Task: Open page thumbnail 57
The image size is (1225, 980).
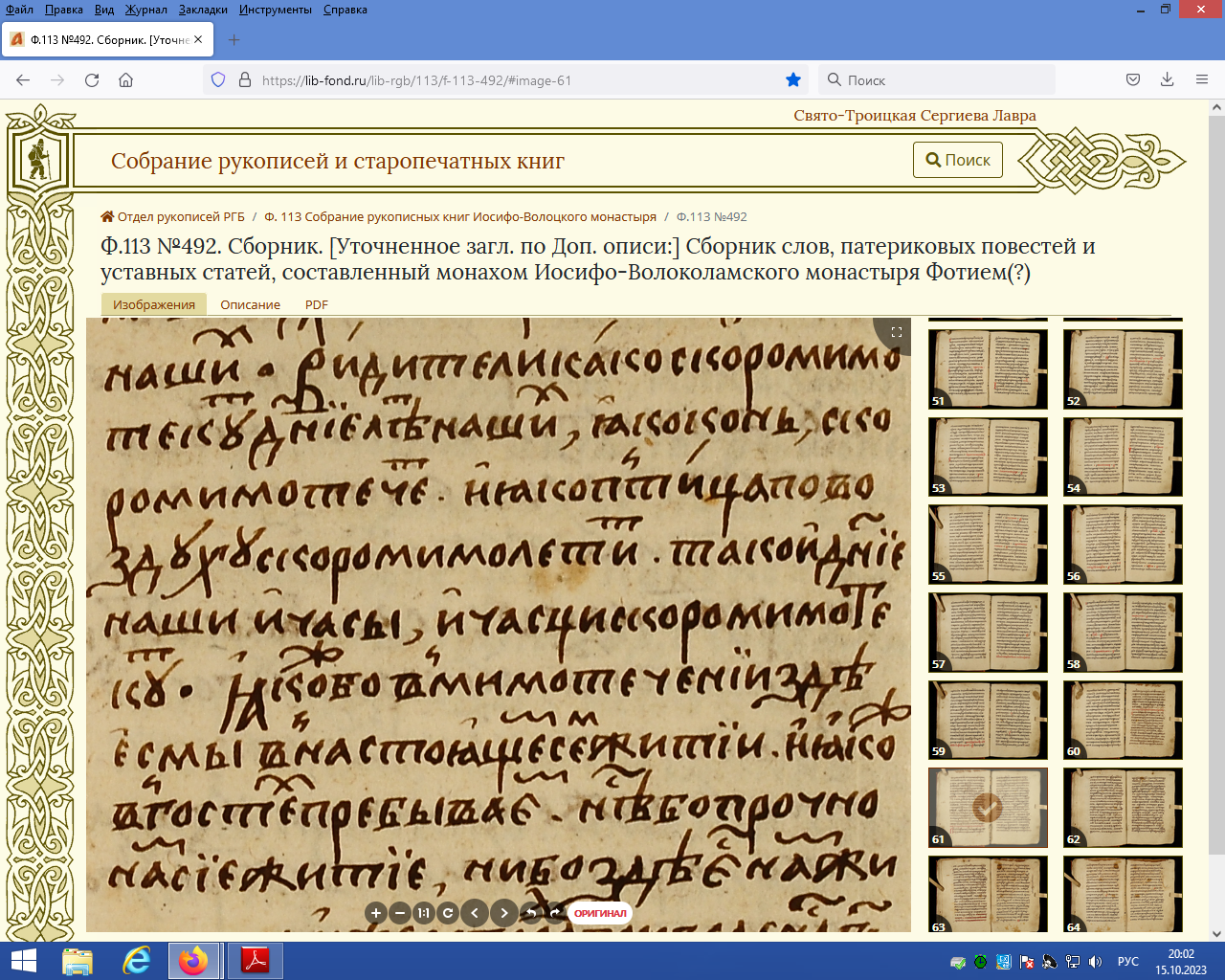Action: [x=988, y=632]
